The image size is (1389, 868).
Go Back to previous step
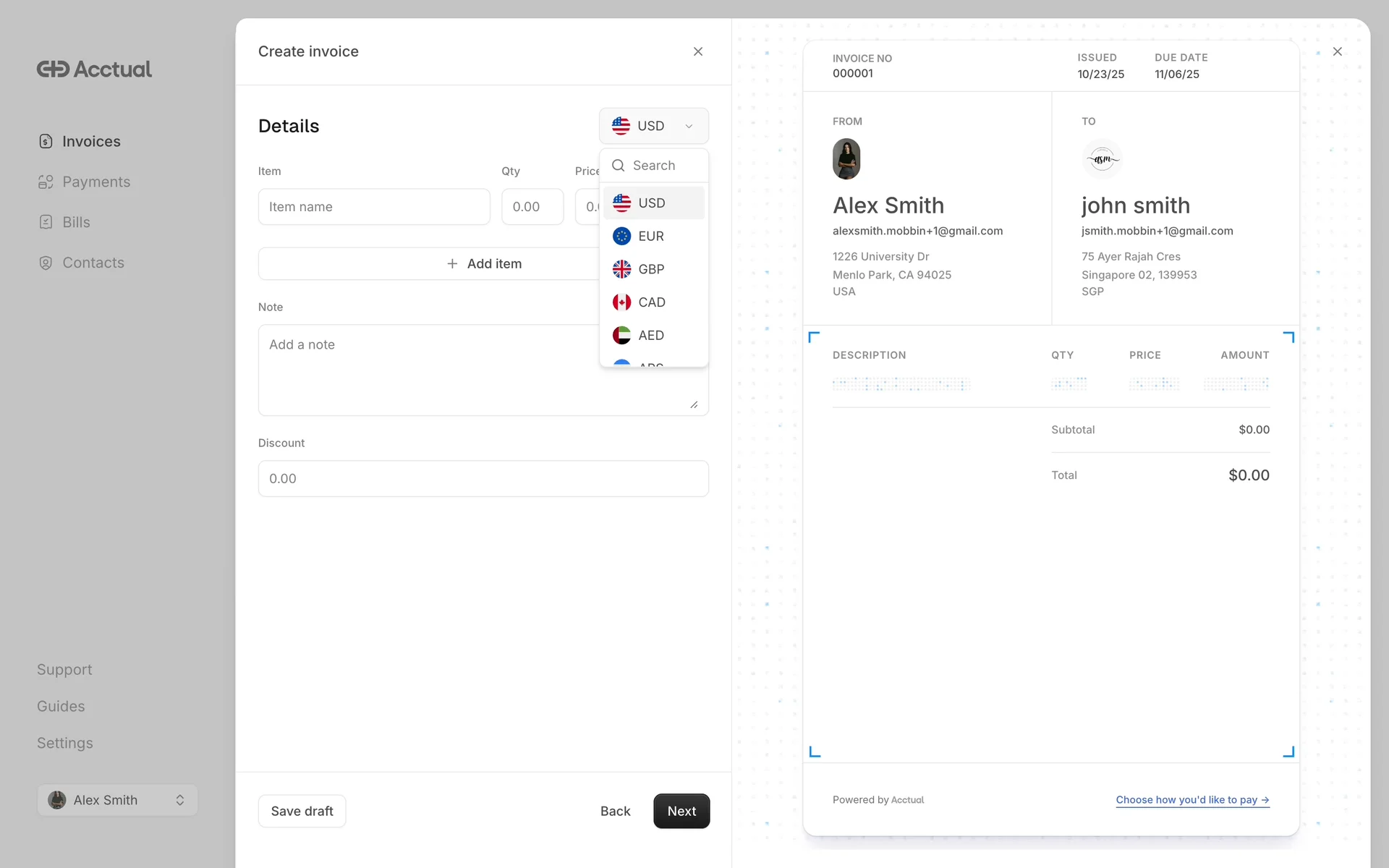pyautogui.click(x=615, y=811)
